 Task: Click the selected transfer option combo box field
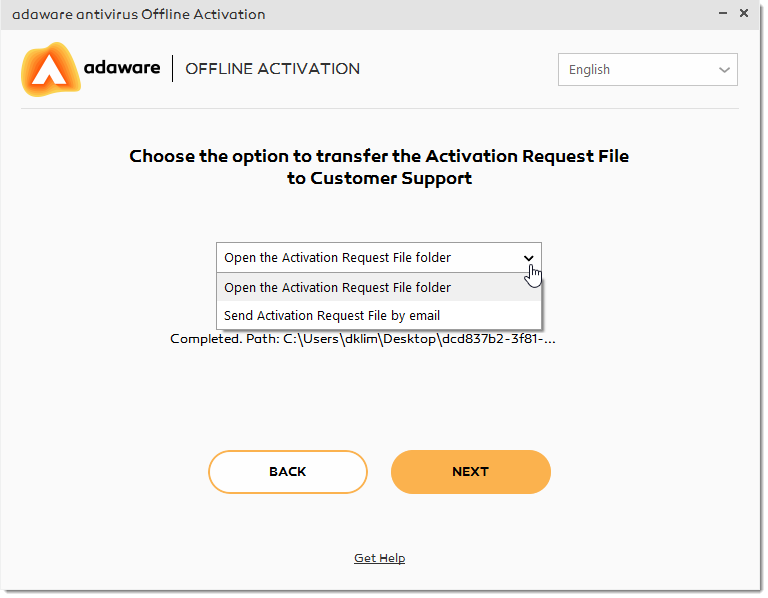point(379,258)
